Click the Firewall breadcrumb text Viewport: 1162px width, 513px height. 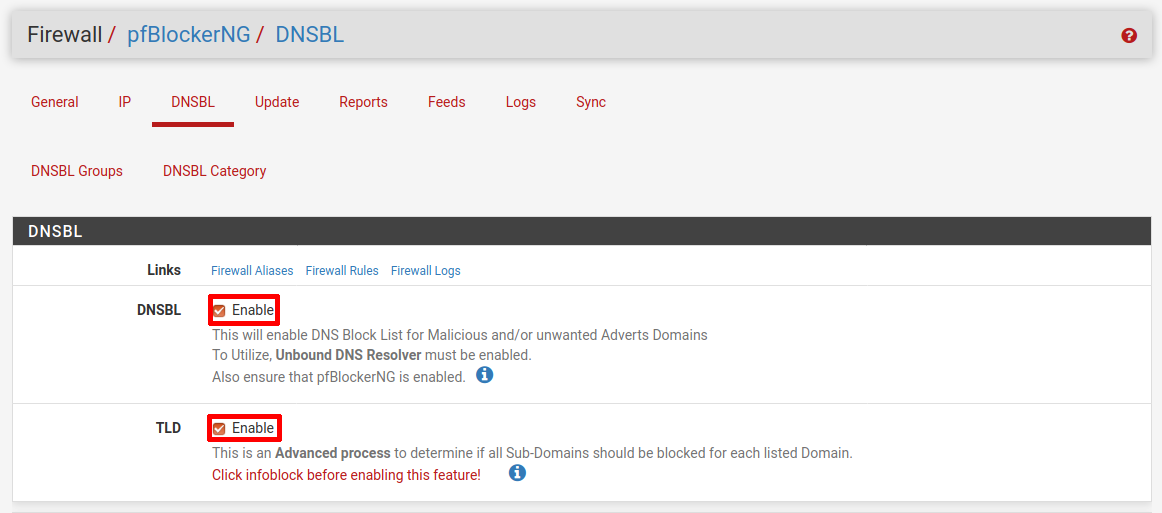pos(64,34)
